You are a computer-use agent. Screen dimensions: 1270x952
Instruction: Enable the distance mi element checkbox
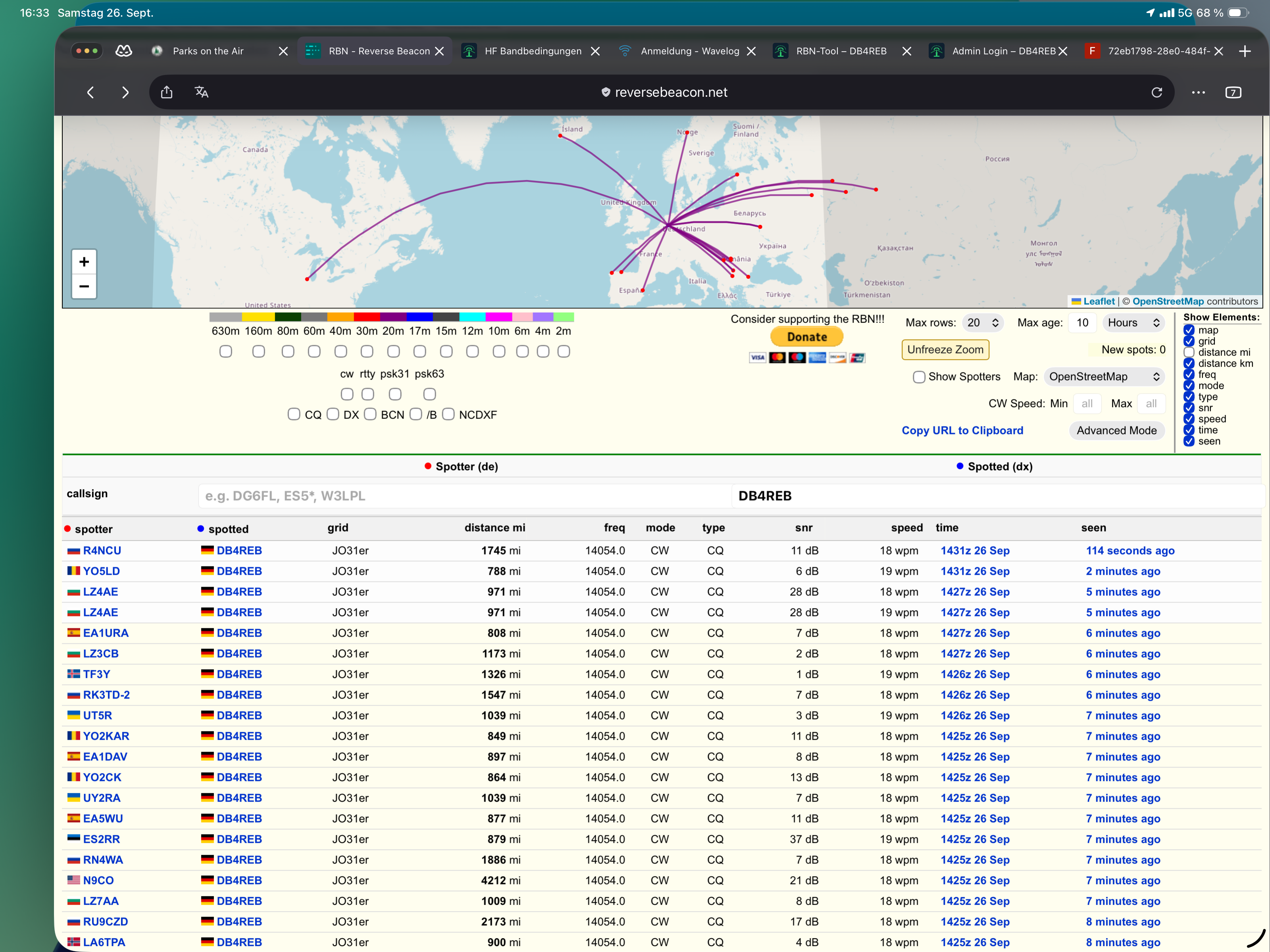coord(1189,352)
